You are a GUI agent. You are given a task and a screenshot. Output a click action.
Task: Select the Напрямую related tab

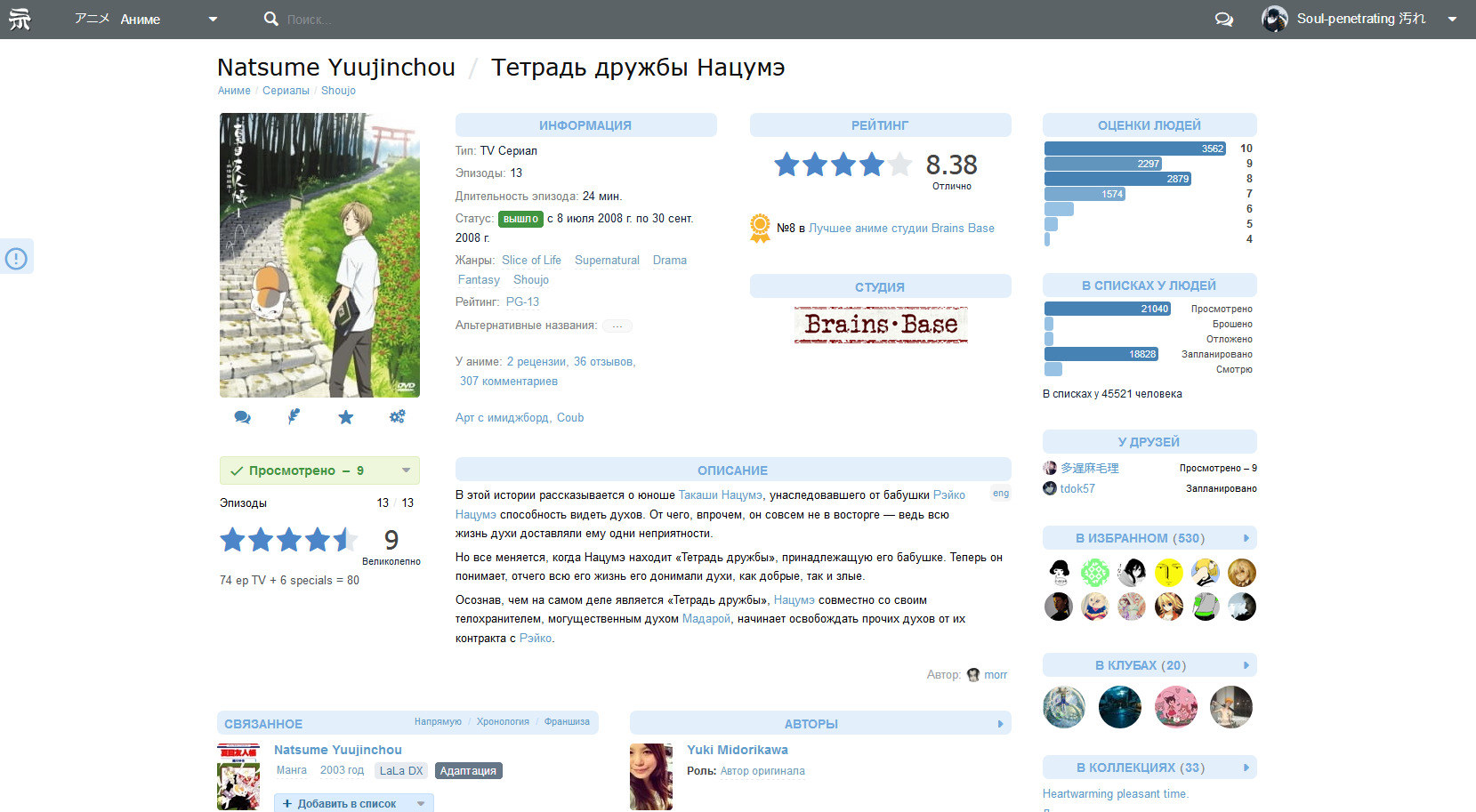pyautogui.click(x=438, y=722)
